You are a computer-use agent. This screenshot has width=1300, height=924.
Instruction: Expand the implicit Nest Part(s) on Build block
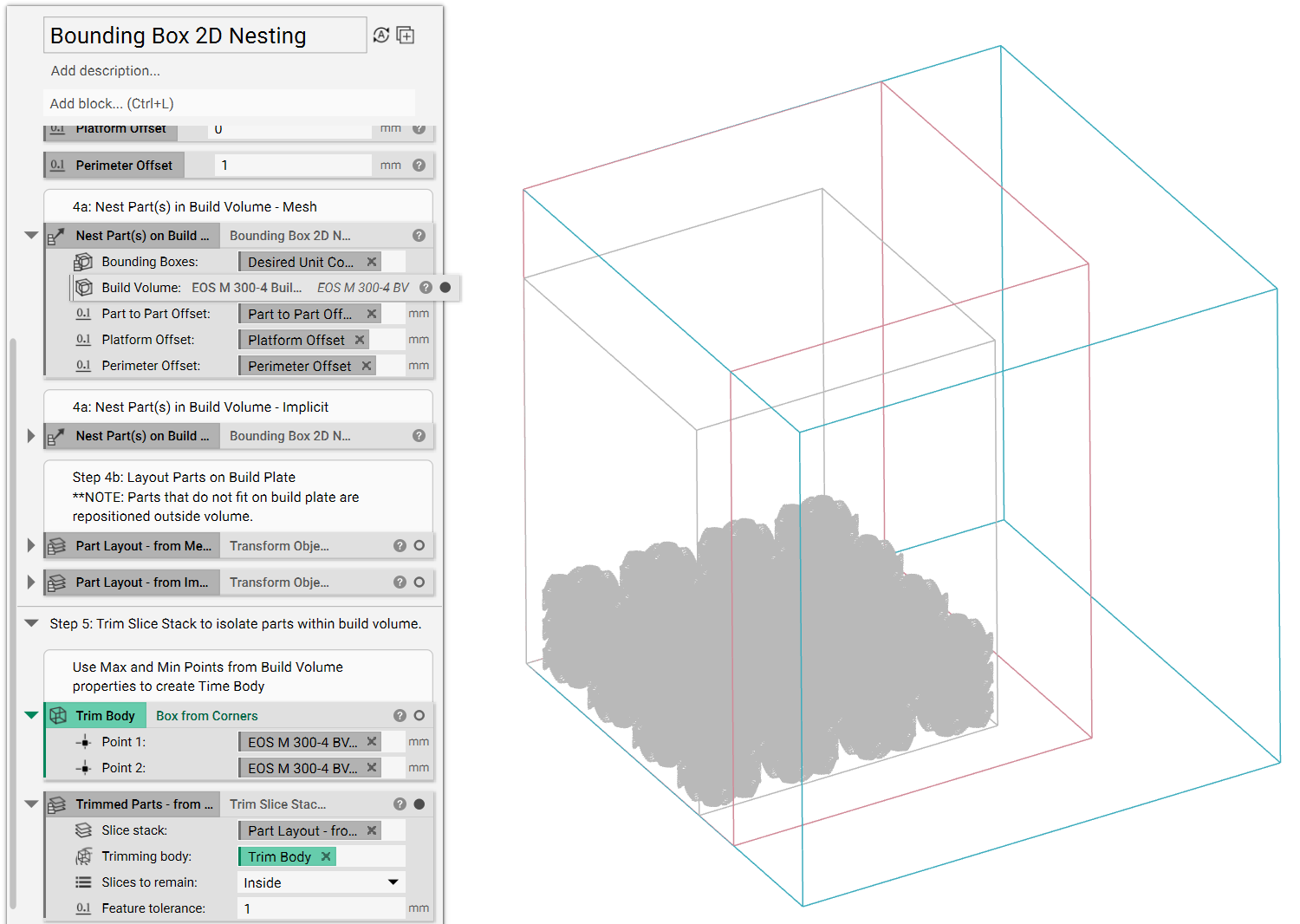point(31,435)
